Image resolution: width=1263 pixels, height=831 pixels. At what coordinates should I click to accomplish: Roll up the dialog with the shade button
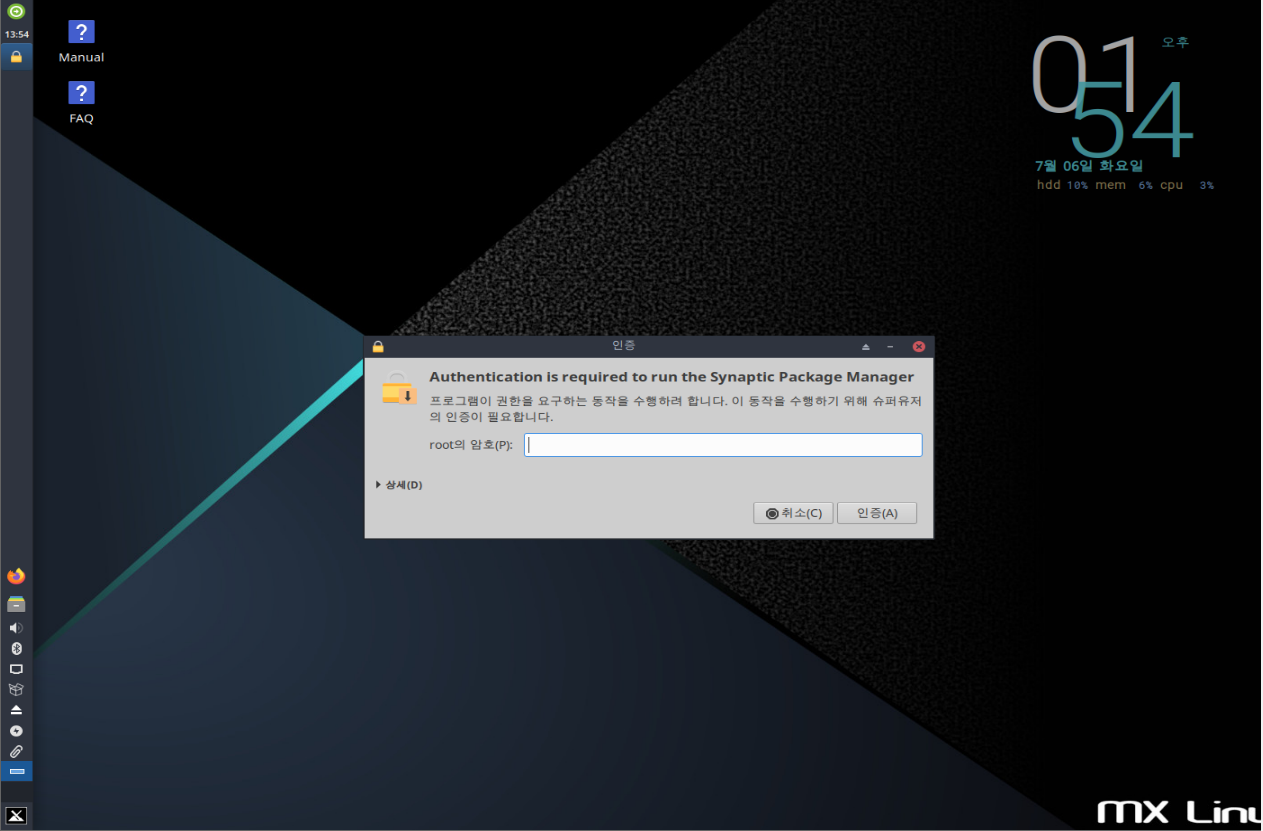[x=866, y=347]
